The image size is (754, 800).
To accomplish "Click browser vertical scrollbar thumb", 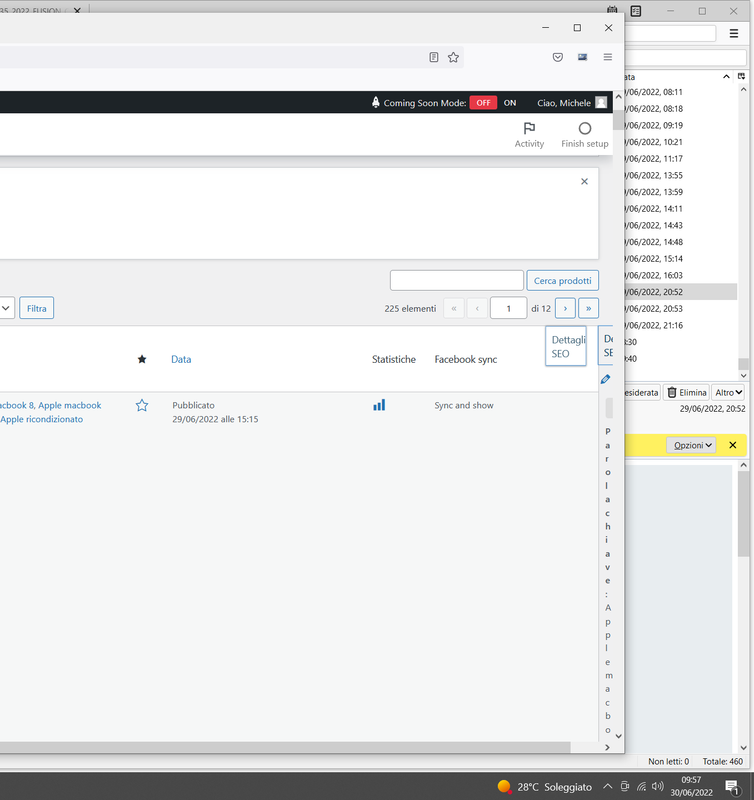I will [618, 120].
